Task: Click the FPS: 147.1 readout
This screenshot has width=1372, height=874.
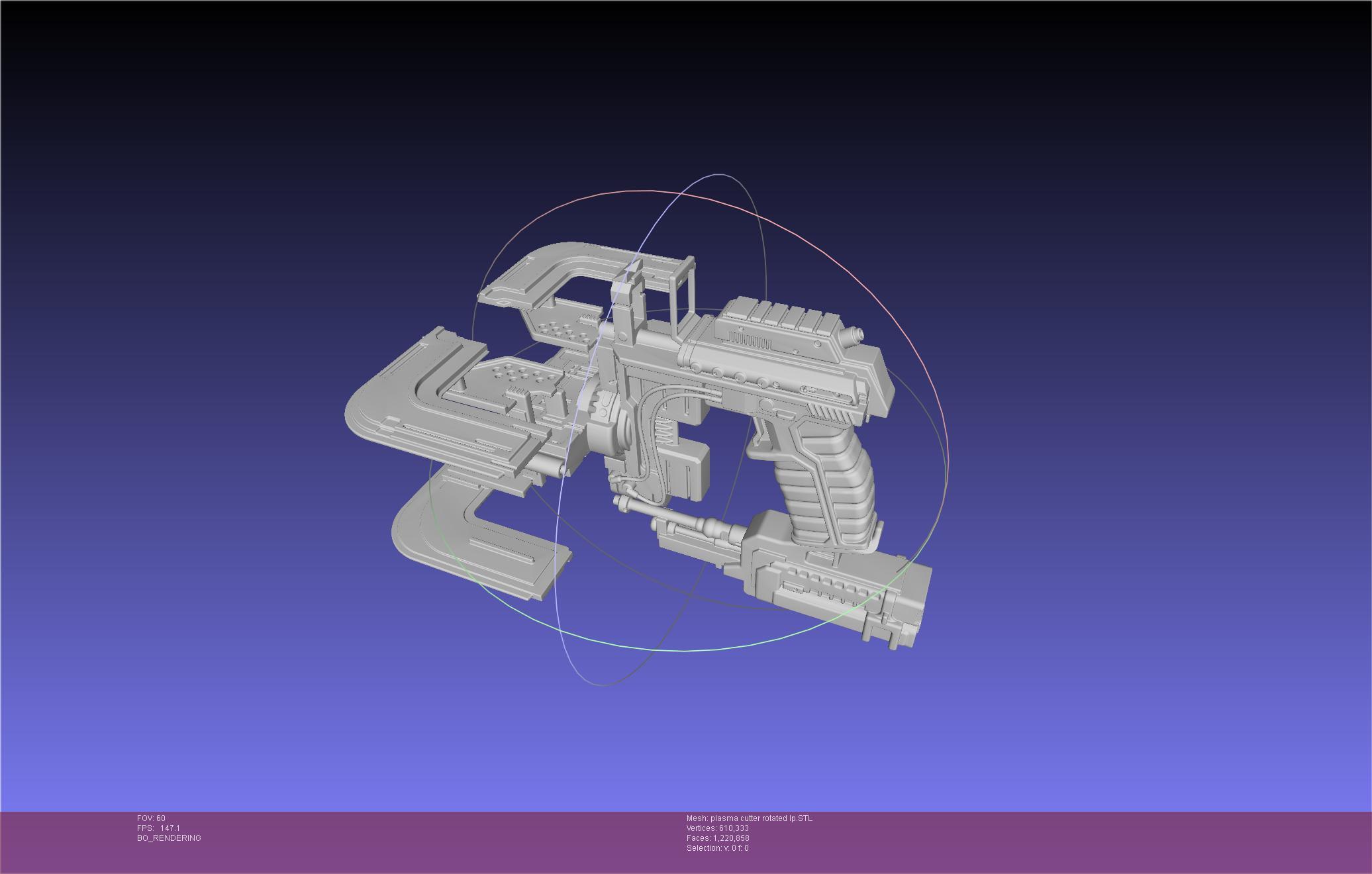Action: click(x=158, y=828)
